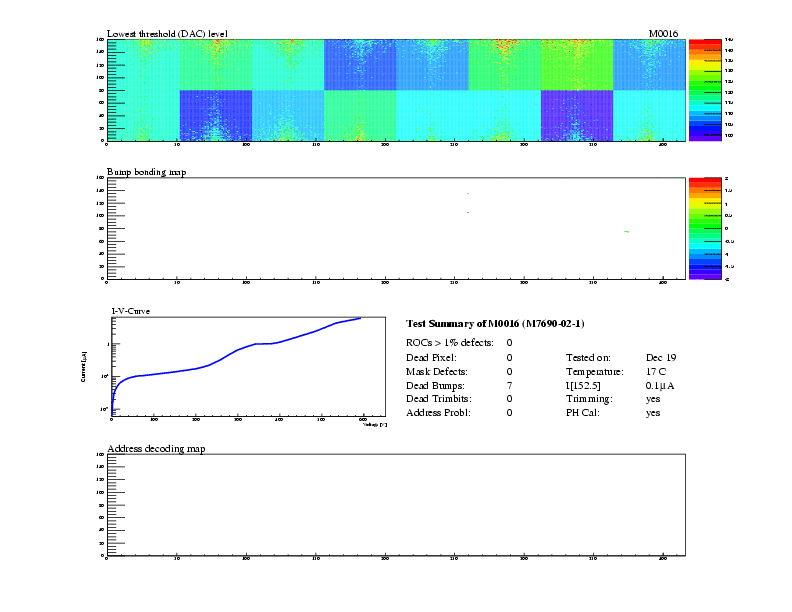Click the 'Temperature:' label
Viewport: 792px width, 612px height.
click(x=595, y=372)
